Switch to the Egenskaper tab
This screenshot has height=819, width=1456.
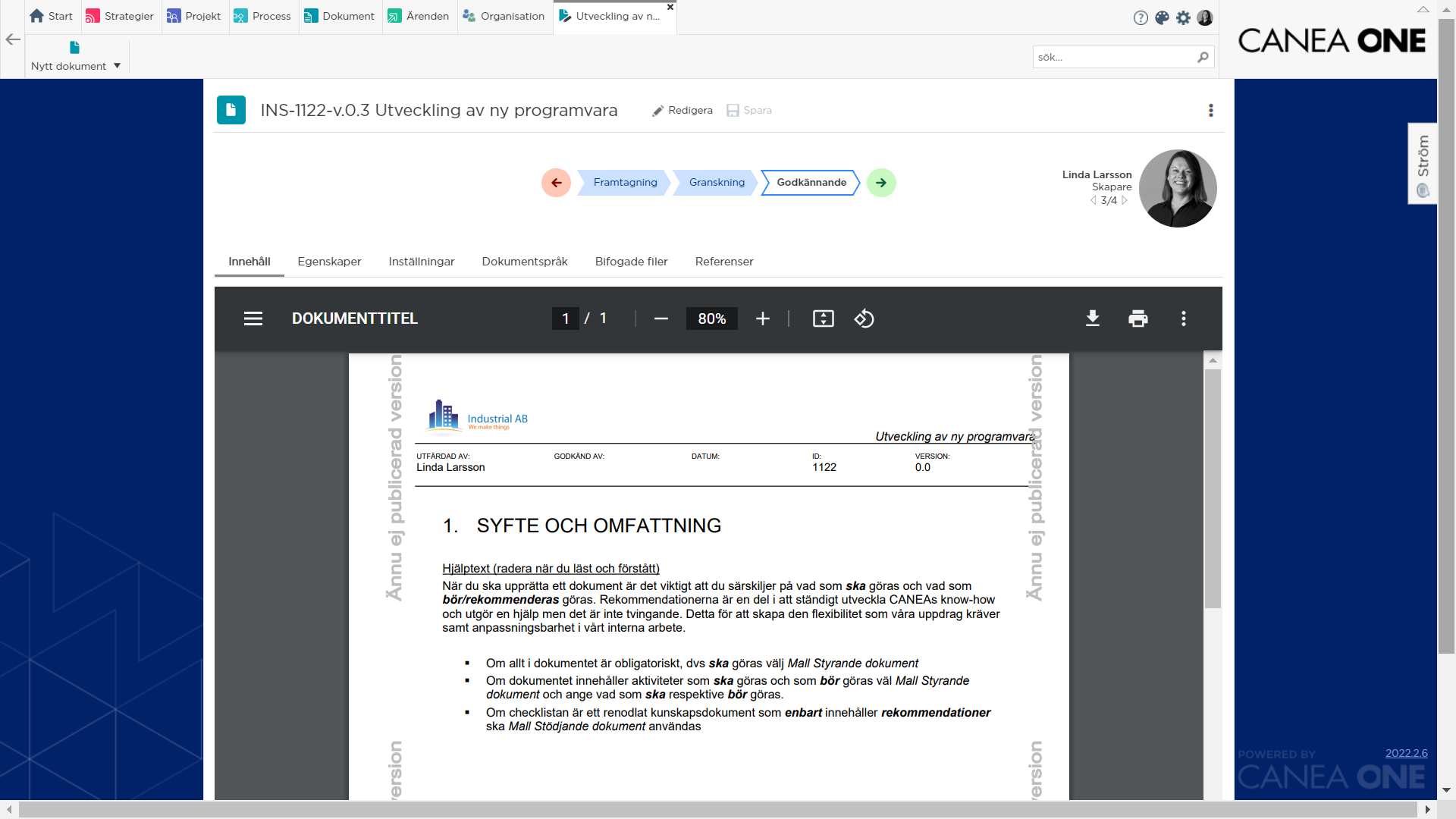[x=329, y=262]
